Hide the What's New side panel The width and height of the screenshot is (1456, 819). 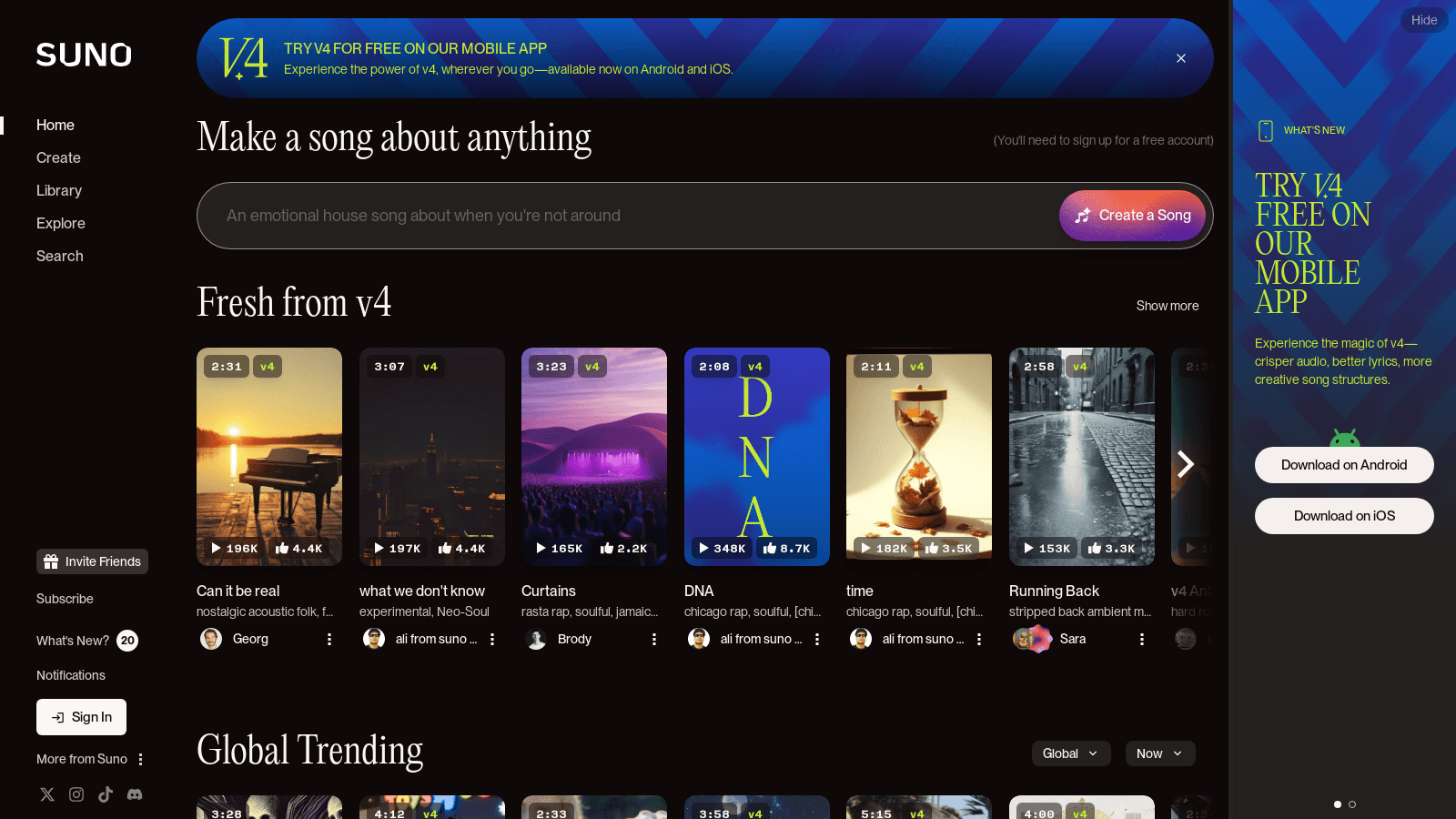pyautogui.click(x=1424, y=20)
